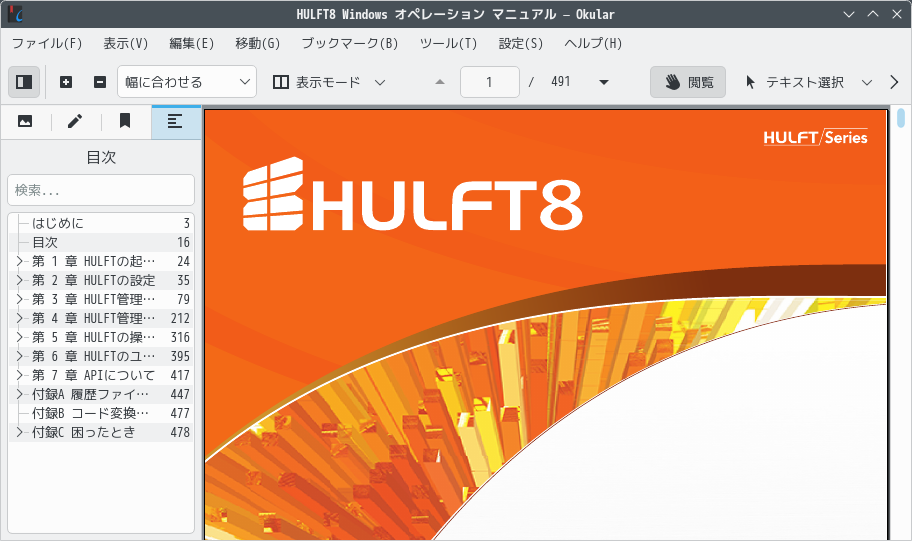Viewport: 912px width, 541px height.
Task: Expand 第 5 章 HULFTの操… tree node
Action: point(19,337)
